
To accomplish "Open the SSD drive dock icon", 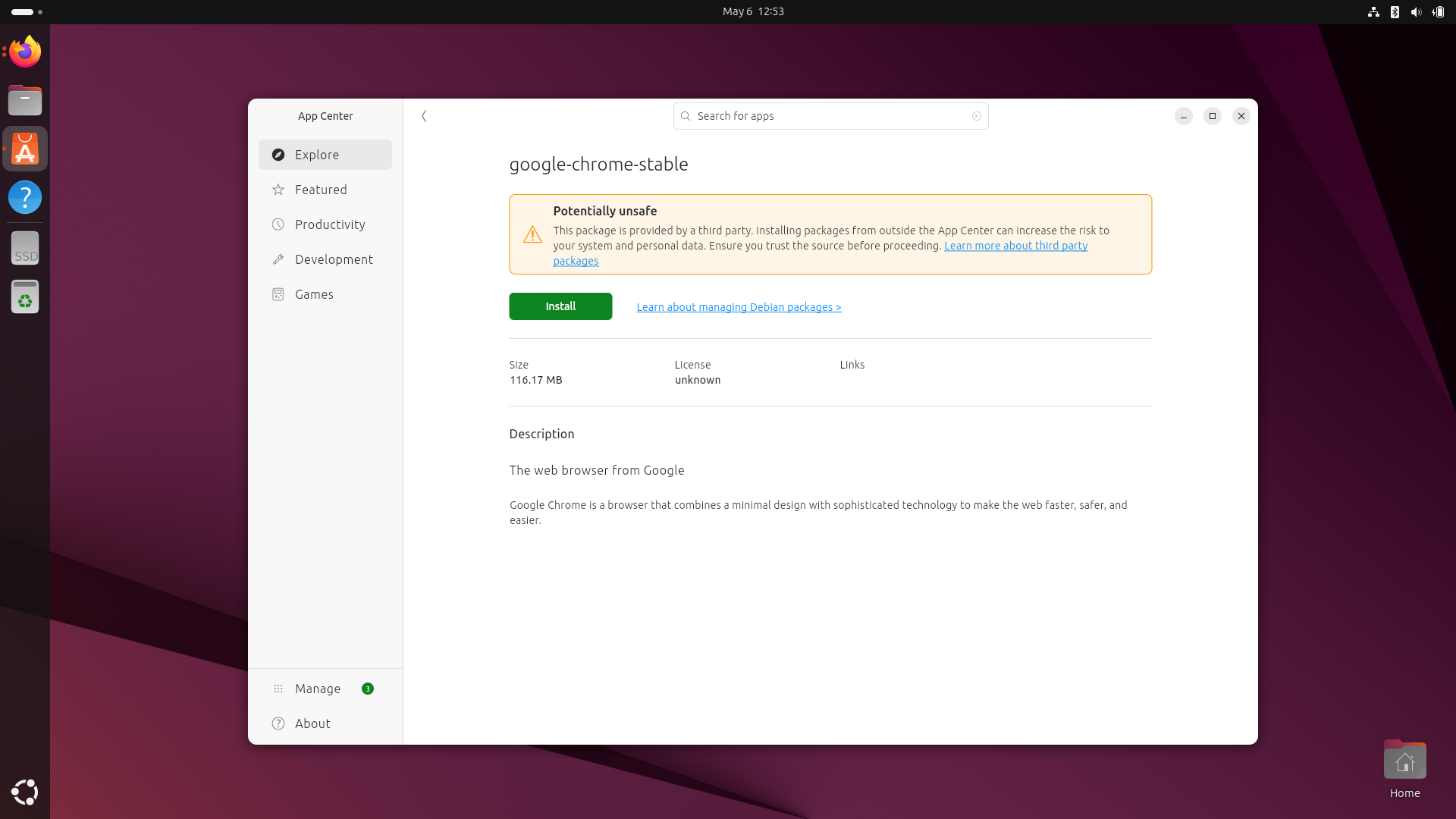I will point(25,248).
